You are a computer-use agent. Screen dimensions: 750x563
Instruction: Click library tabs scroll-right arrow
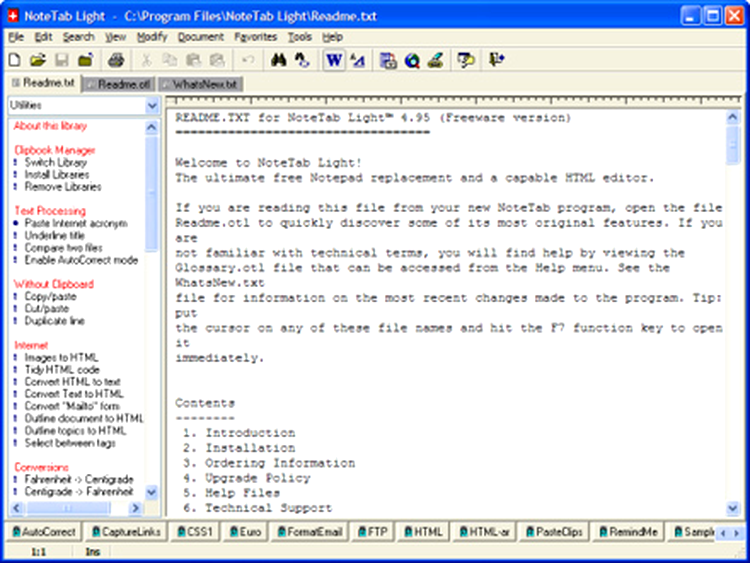[737, 533]
